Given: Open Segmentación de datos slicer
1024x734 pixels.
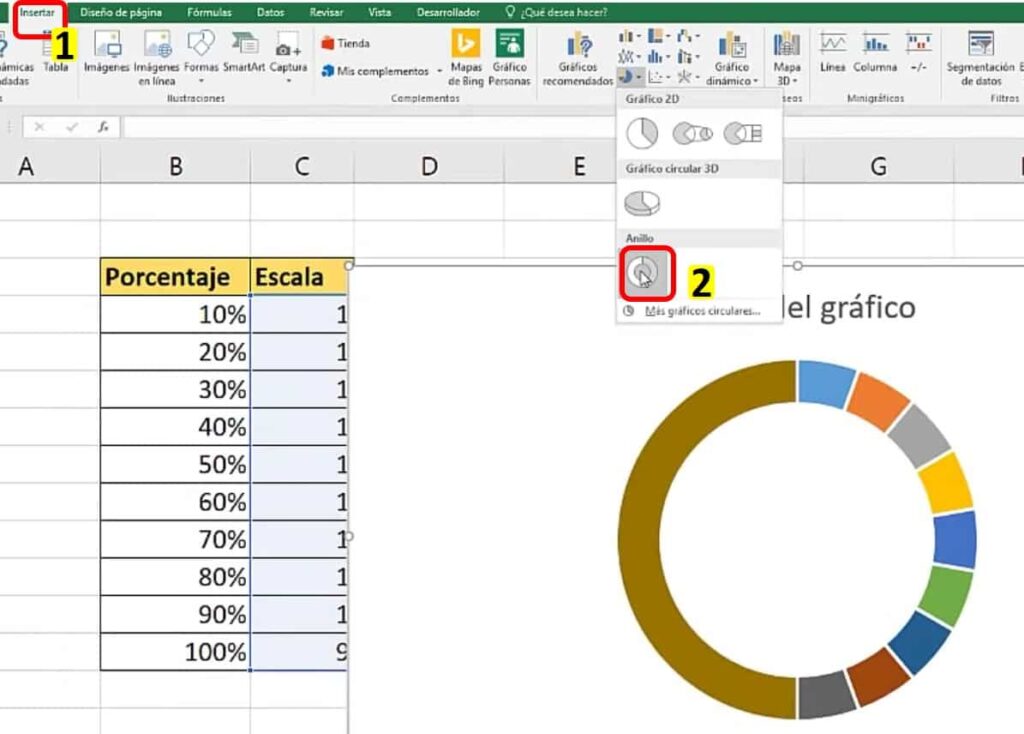Looking at the screenshot, I should (x=981, y=58).
